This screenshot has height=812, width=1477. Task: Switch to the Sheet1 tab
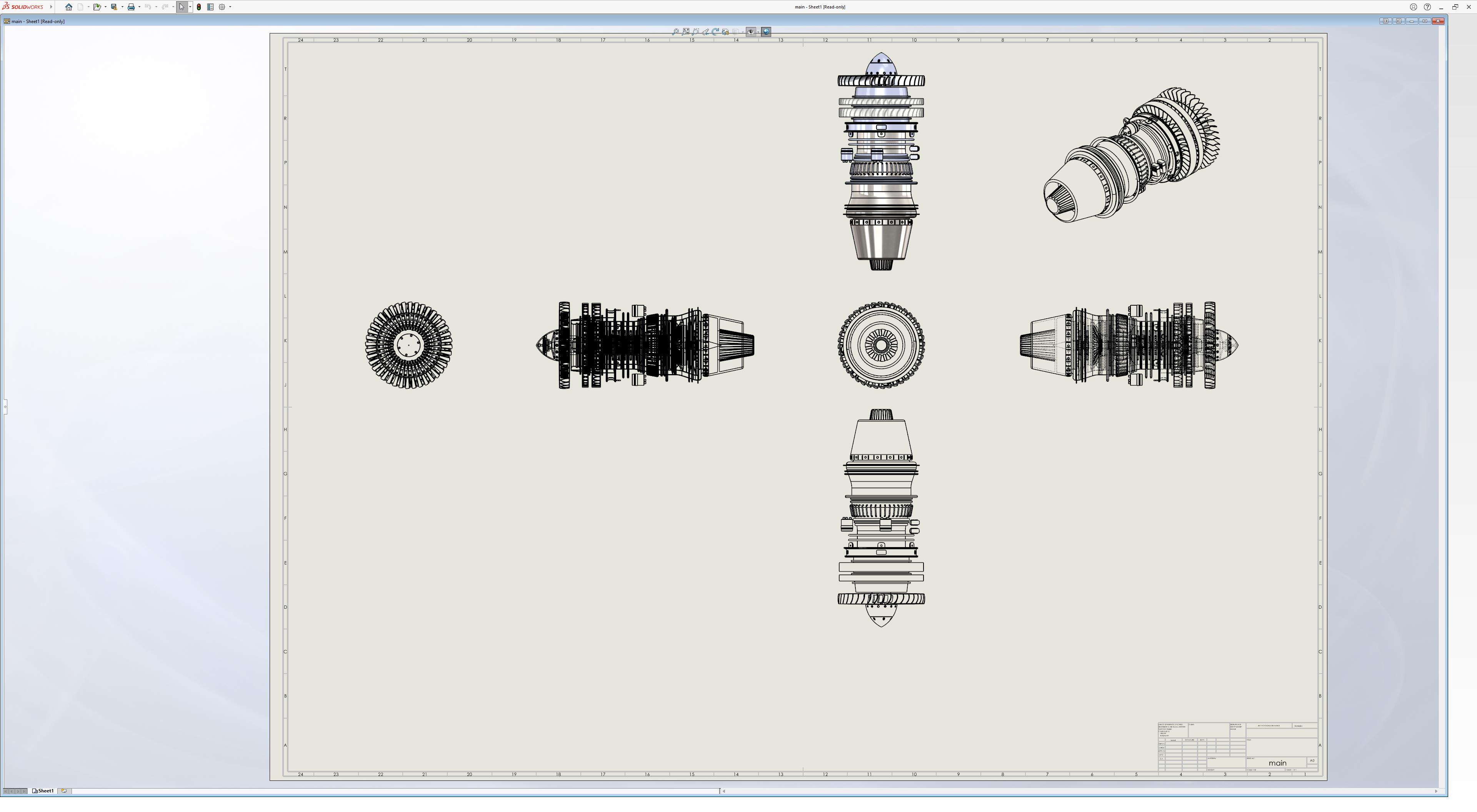pos(43,791)
